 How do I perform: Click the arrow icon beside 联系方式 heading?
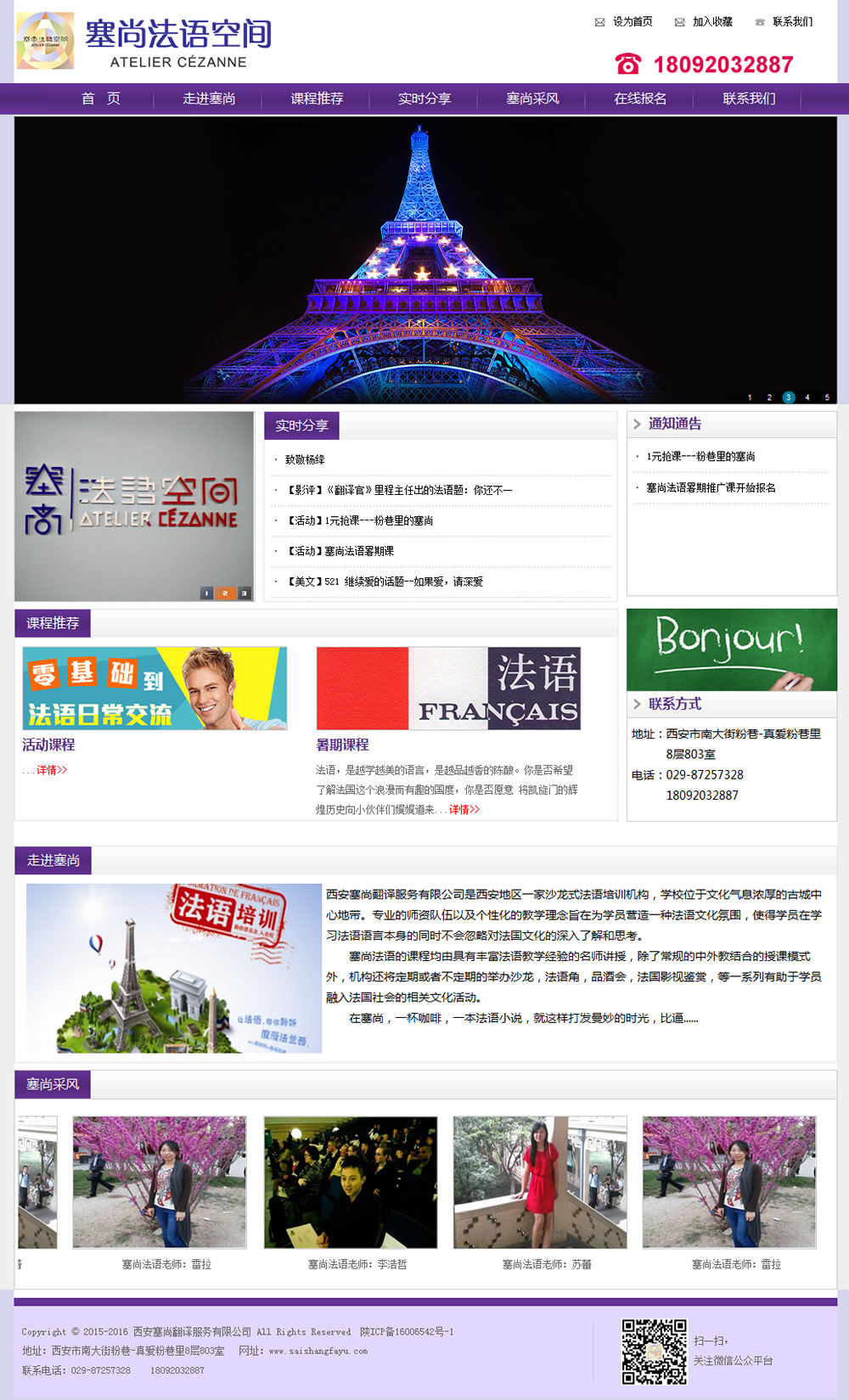click(637, 704)
